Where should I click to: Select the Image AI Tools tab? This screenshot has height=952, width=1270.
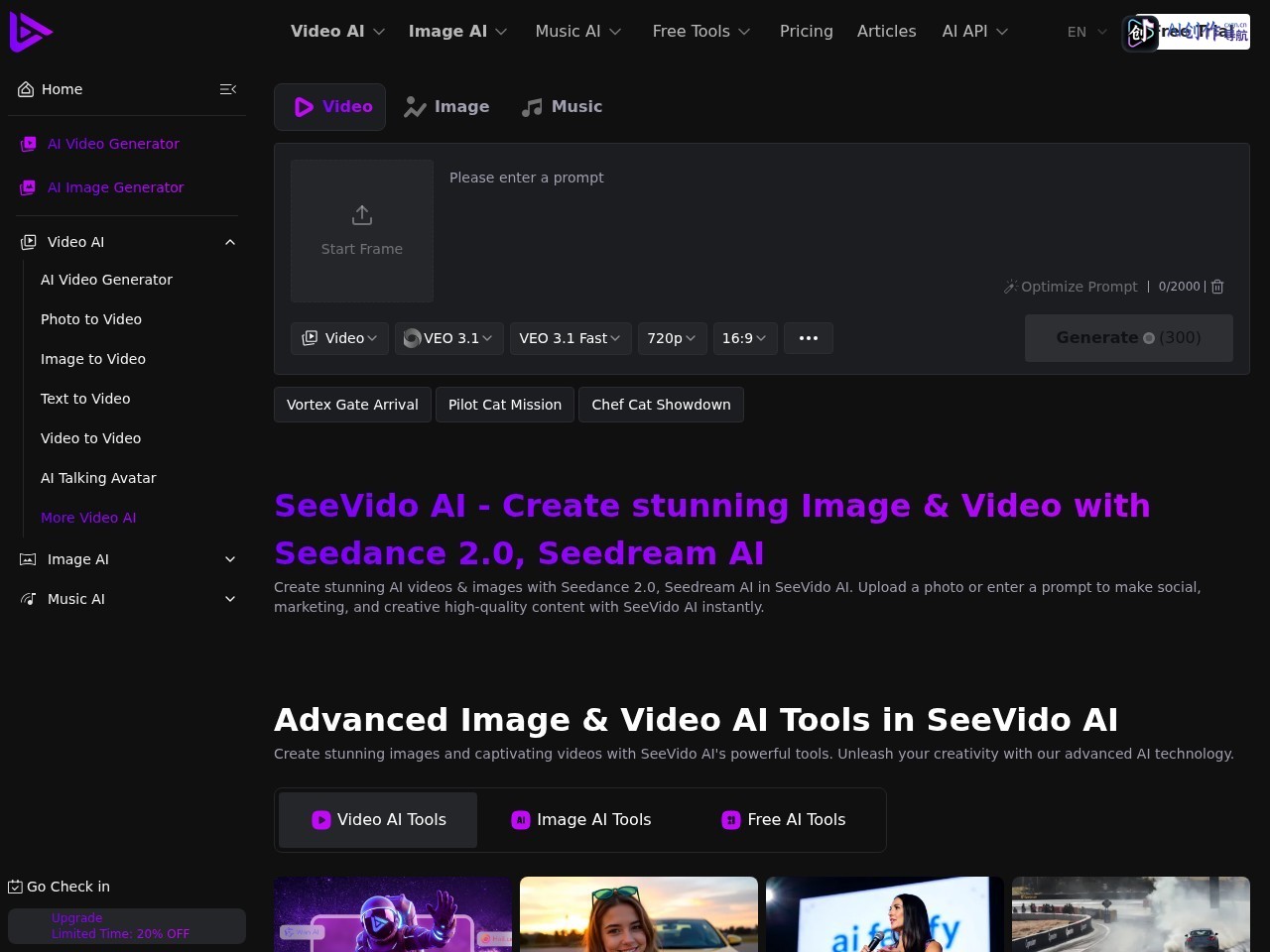(x=581, y=820)
